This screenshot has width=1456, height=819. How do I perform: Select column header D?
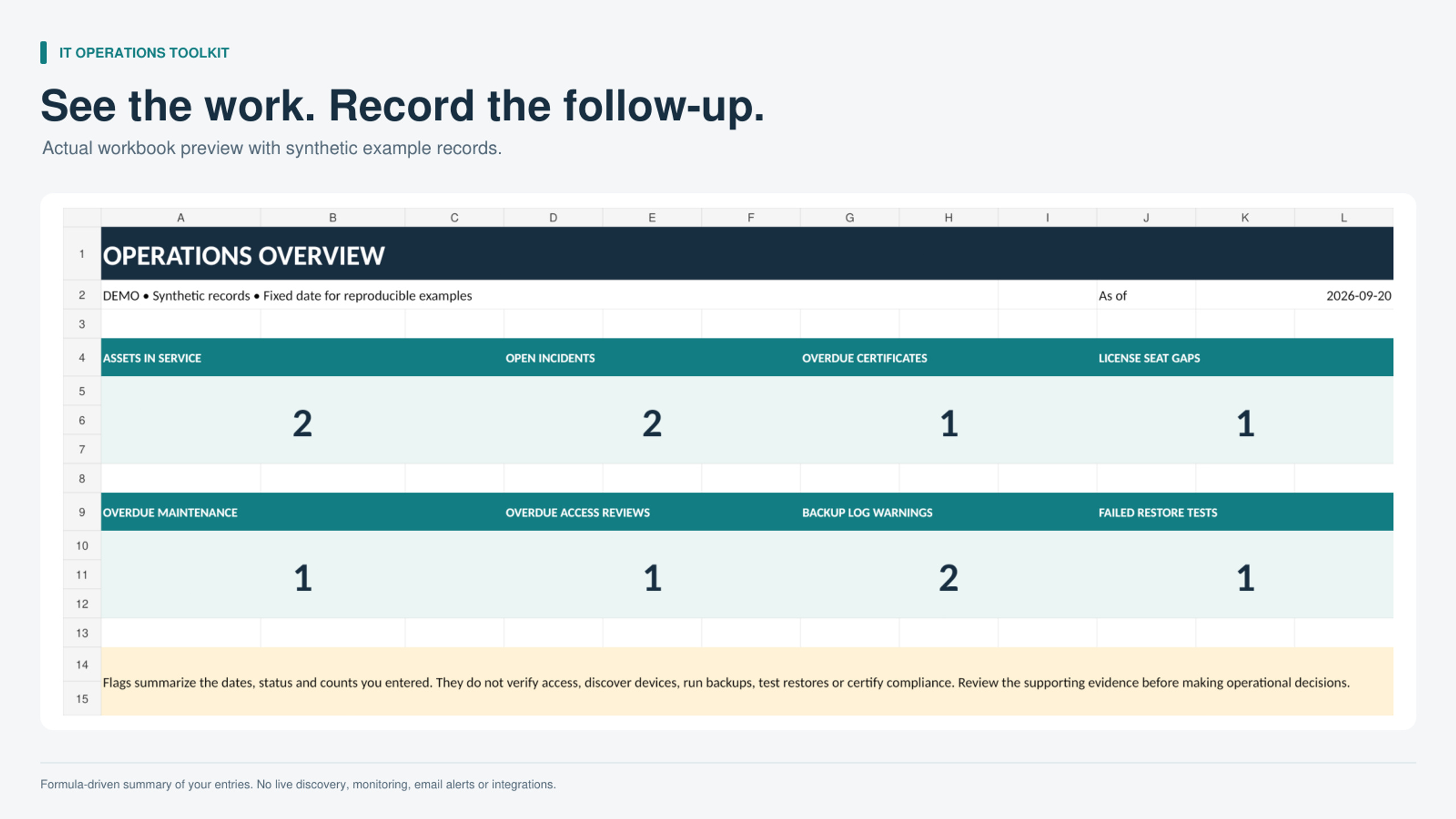553,217
